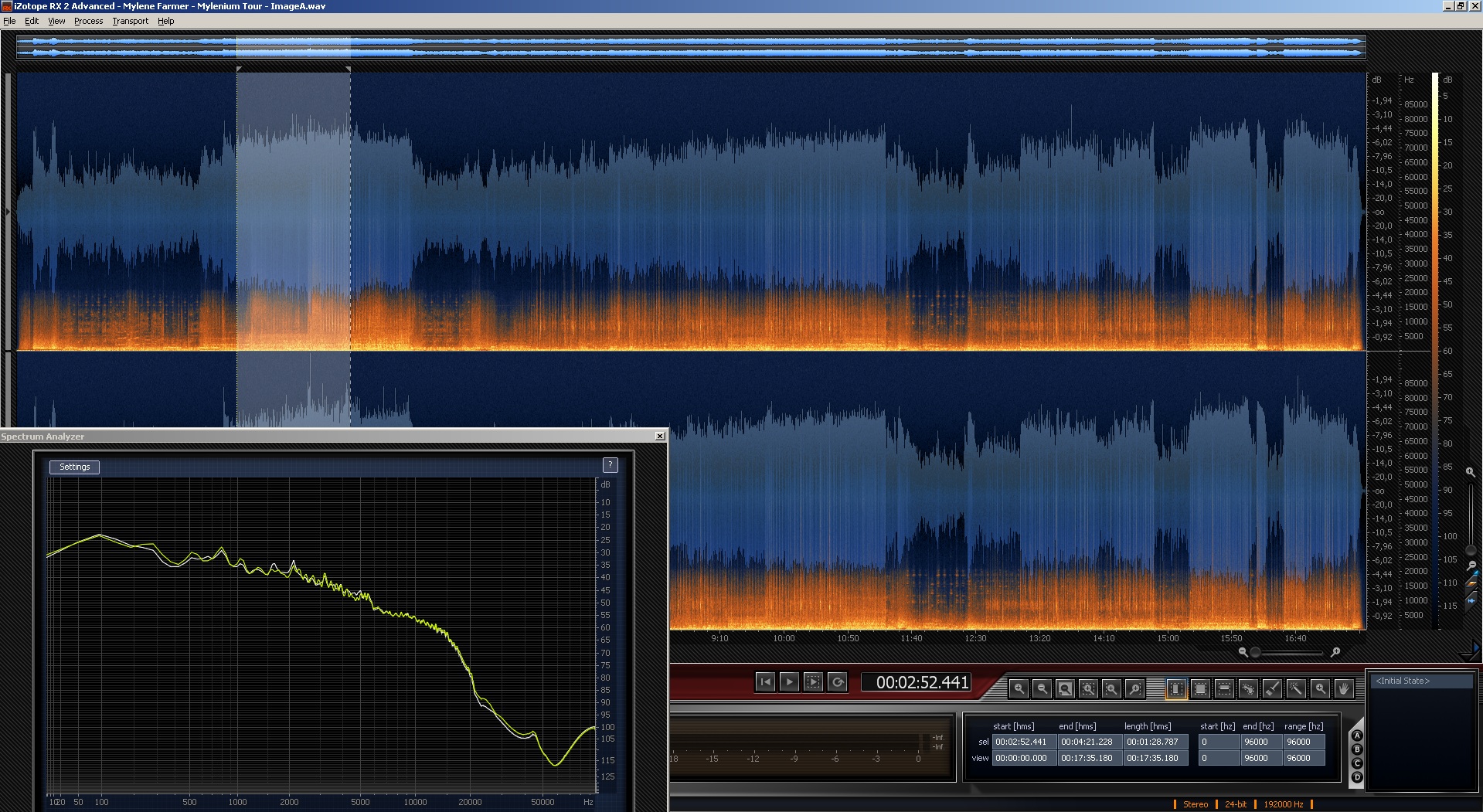Click the Zoom In magnifier icon

[x=1019, y=688]
